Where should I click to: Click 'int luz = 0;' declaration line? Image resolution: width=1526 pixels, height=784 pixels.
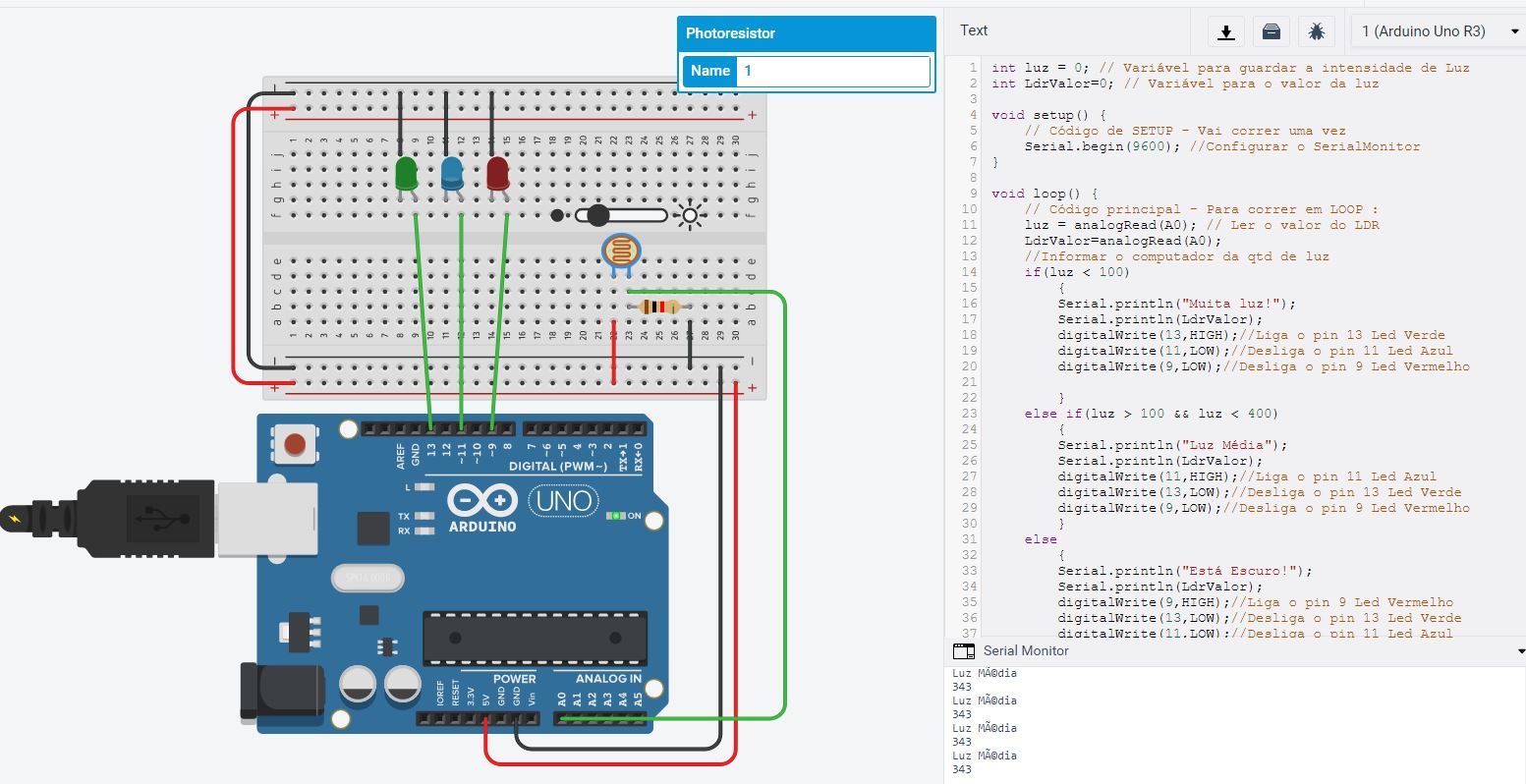coord(1230,68)
